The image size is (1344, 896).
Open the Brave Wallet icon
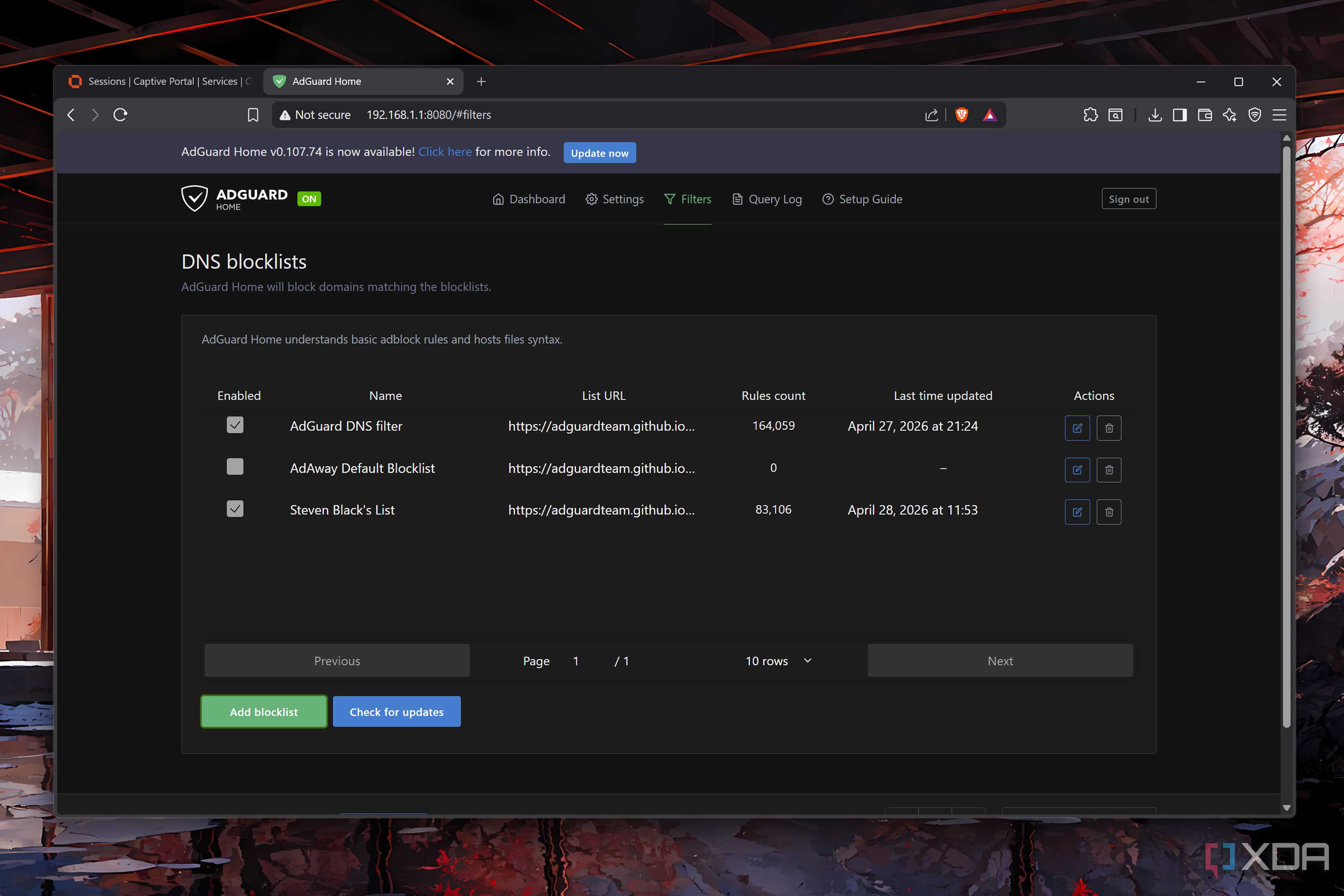[x=1205, y=115]
